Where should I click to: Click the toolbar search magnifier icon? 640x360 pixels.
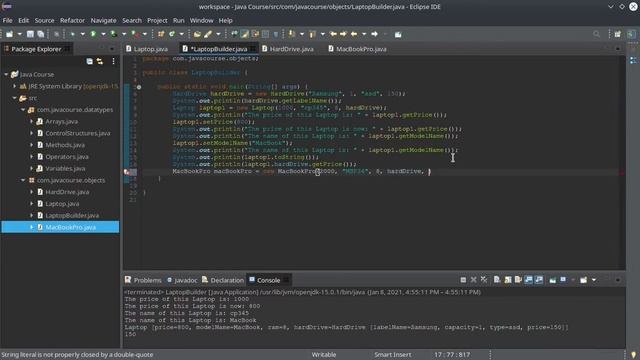point(597,34)
